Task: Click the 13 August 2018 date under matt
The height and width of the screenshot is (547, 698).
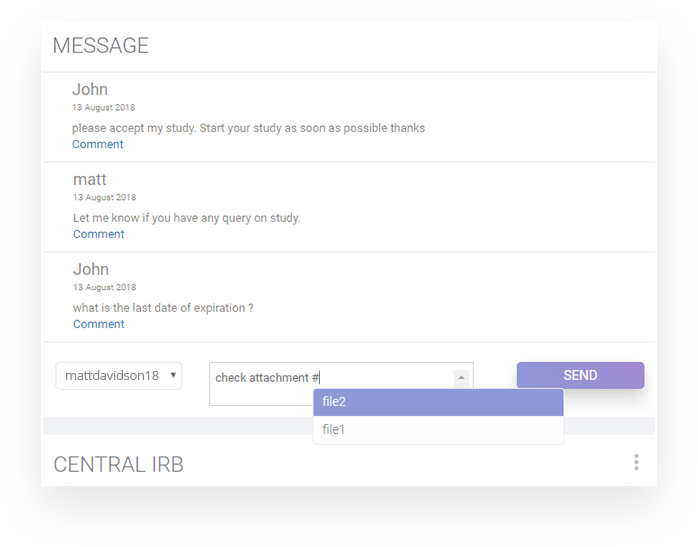Action: (x=105, y=198)
